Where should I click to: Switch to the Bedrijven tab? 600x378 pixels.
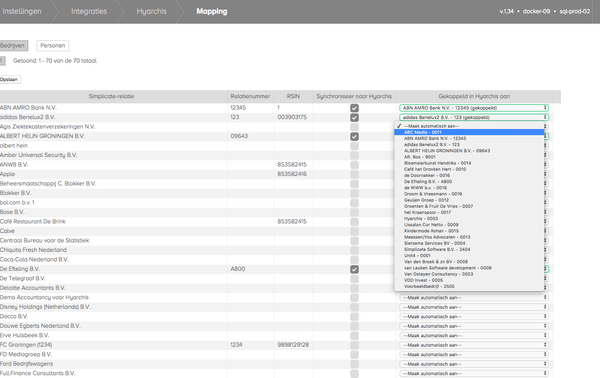pos(13,46)
